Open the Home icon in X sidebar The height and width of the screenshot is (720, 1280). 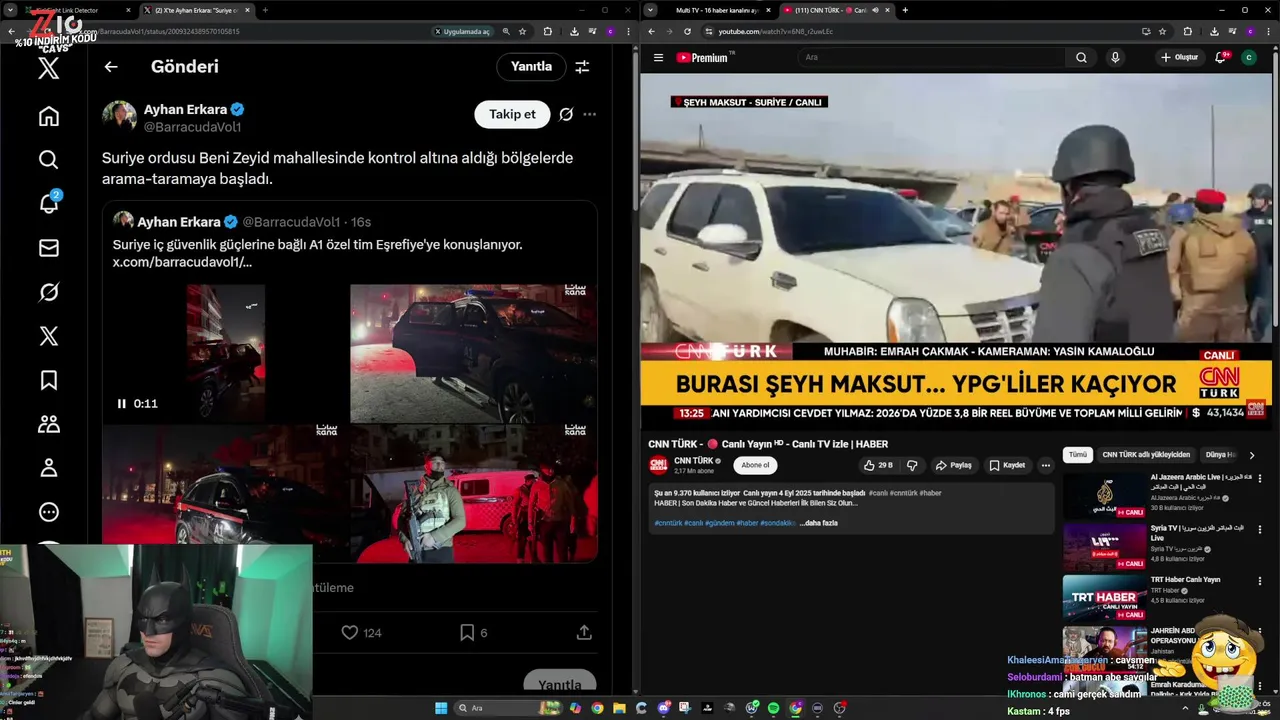[49, 116]
